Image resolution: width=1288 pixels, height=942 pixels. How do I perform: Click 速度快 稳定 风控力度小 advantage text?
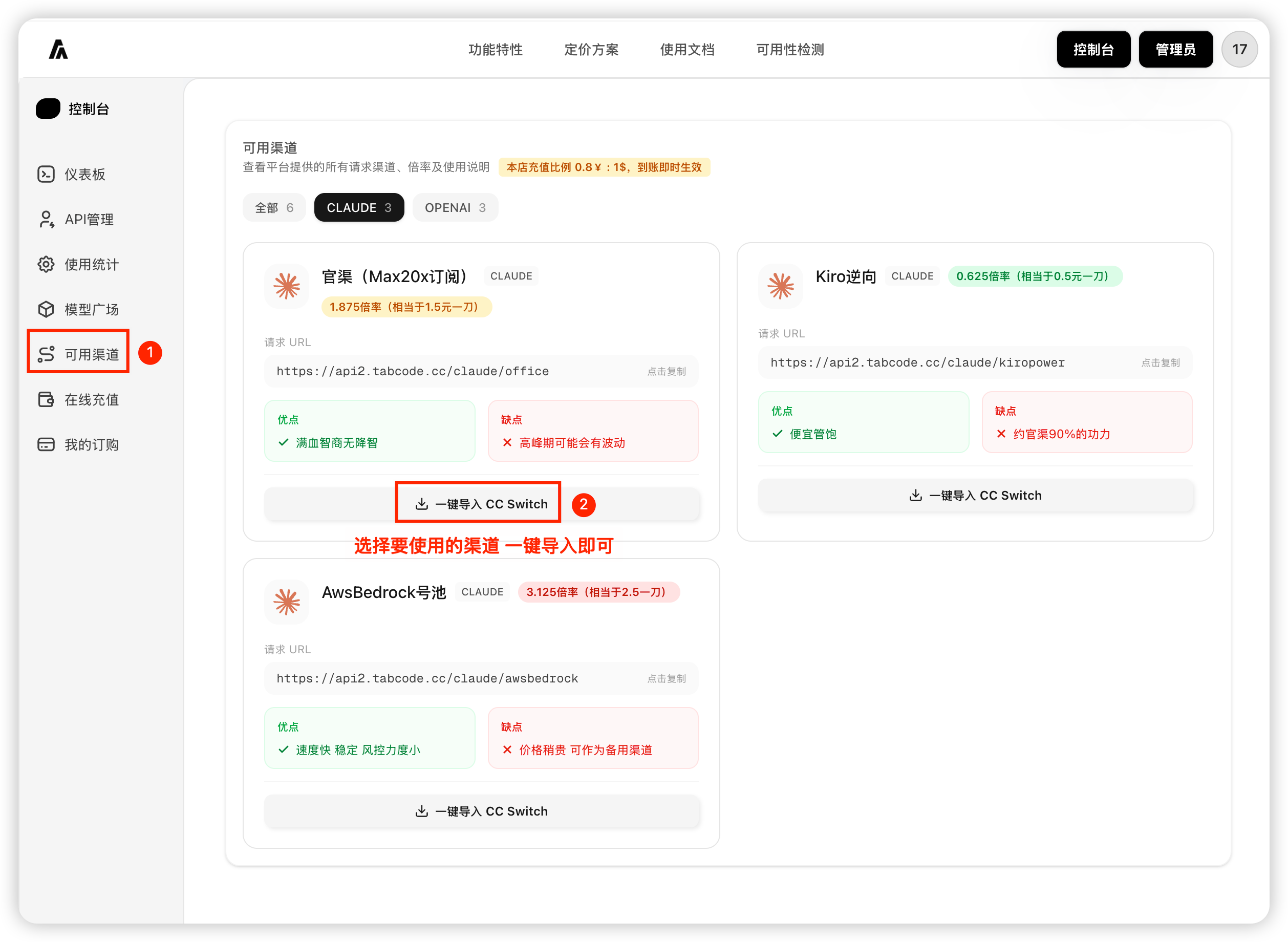358,751
